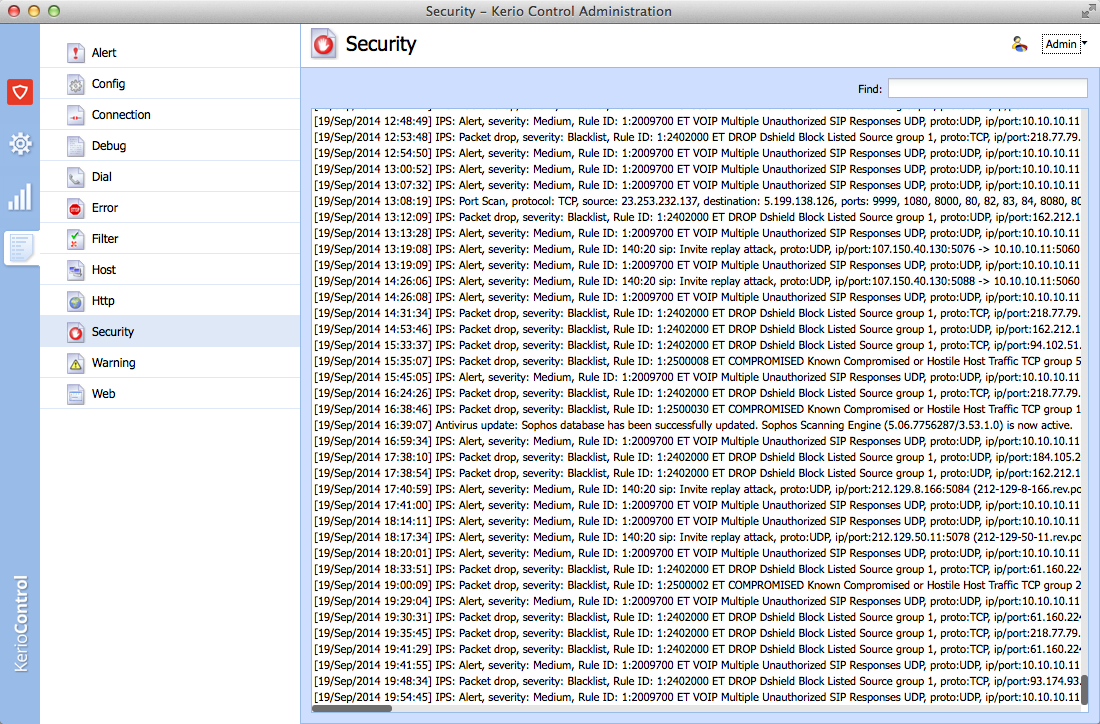This screenshot has height=724, width=1100.
Task: Click the Security header hand icon
Action: pos(324,44)
